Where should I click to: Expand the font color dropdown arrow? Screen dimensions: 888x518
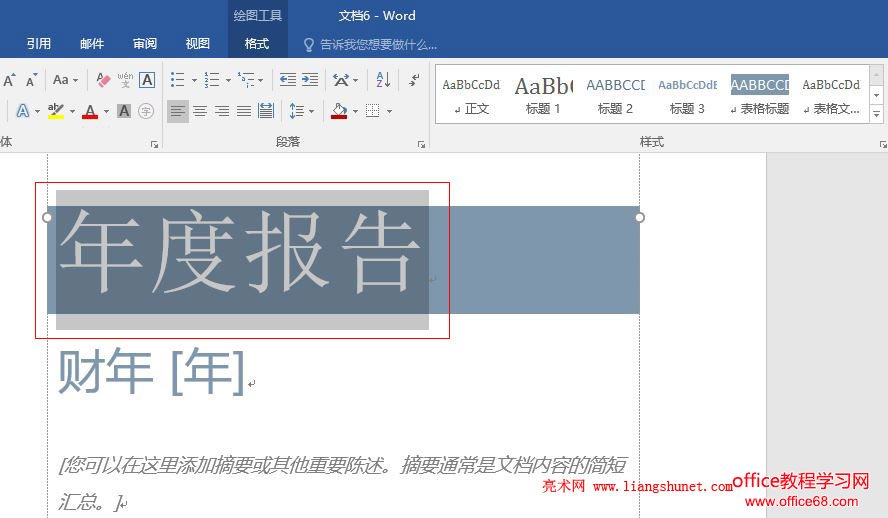click(x=106, y=112)
